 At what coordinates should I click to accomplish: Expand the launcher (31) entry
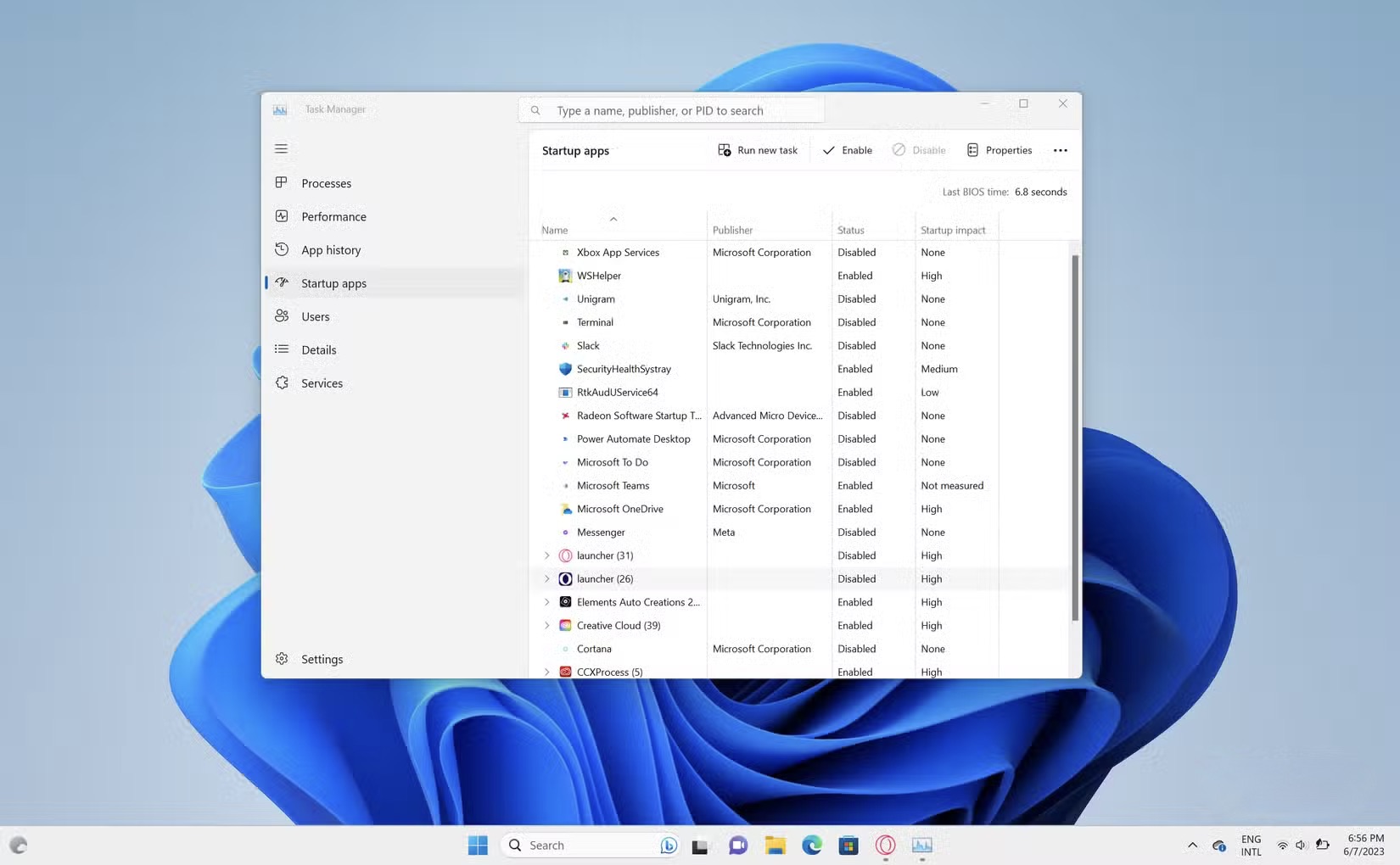coord(546,555)
